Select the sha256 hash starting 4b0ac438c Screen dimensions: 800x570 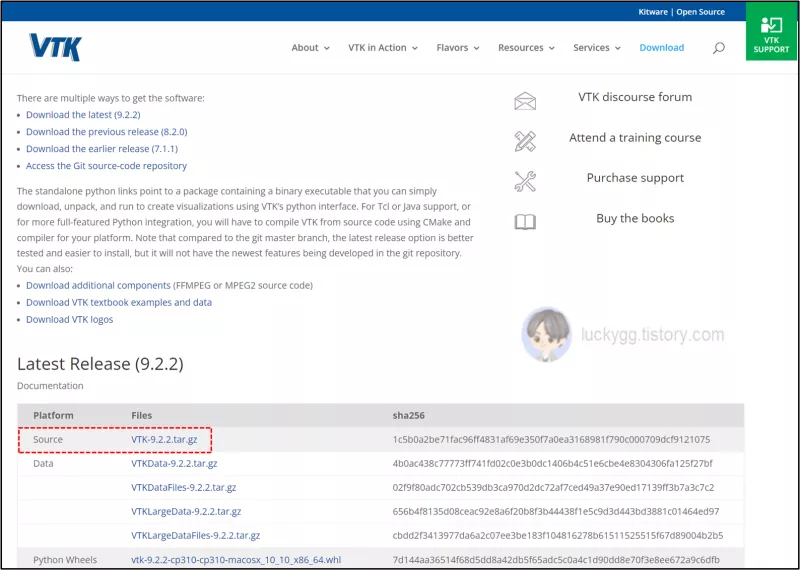point(553,463)
